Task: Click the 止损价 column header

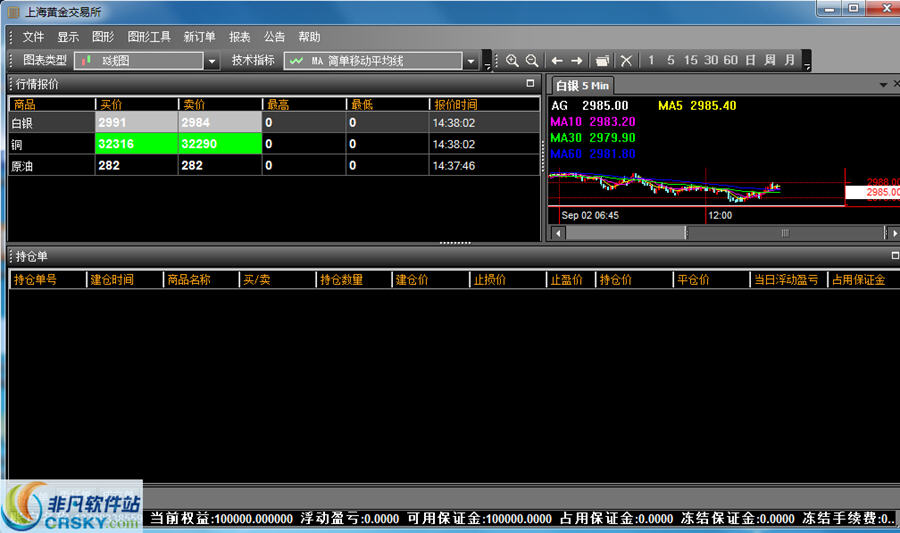Action: tap(507, 279)
